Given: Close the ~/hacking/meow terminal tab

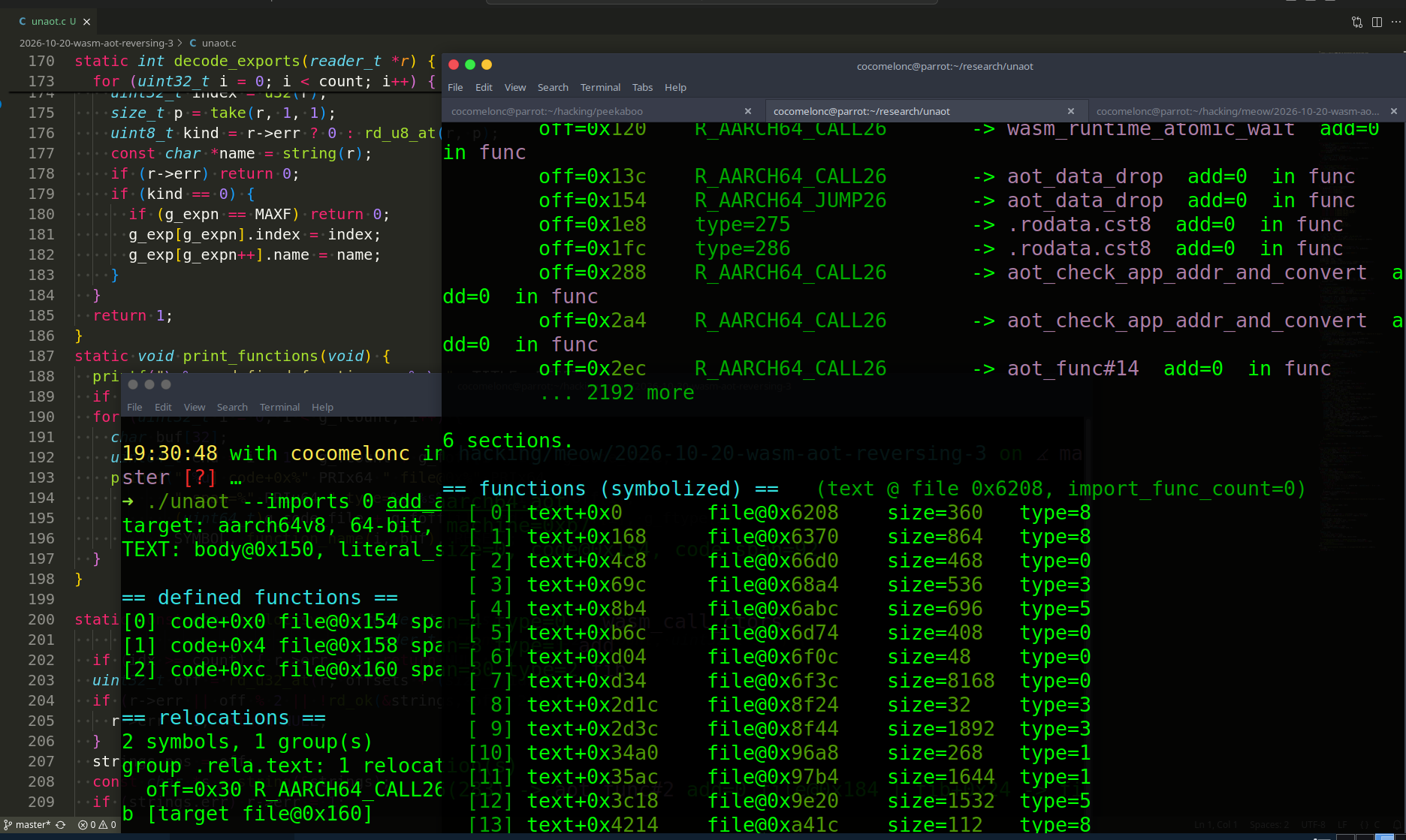Looking at the screenshot, I should coord(1394,111).
